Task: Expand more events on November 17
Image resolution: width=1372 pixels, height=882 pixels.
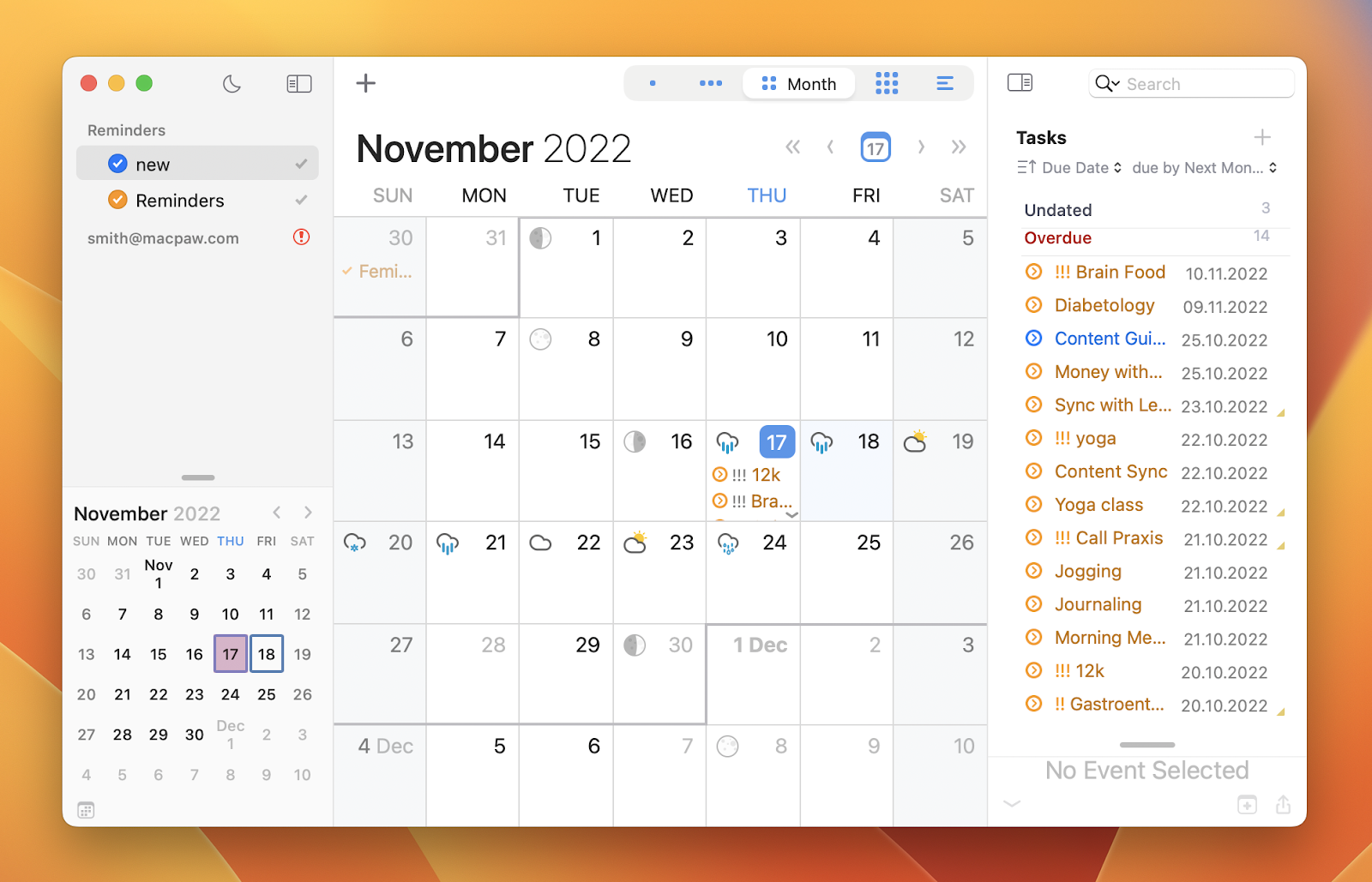Action: [792, 515]
